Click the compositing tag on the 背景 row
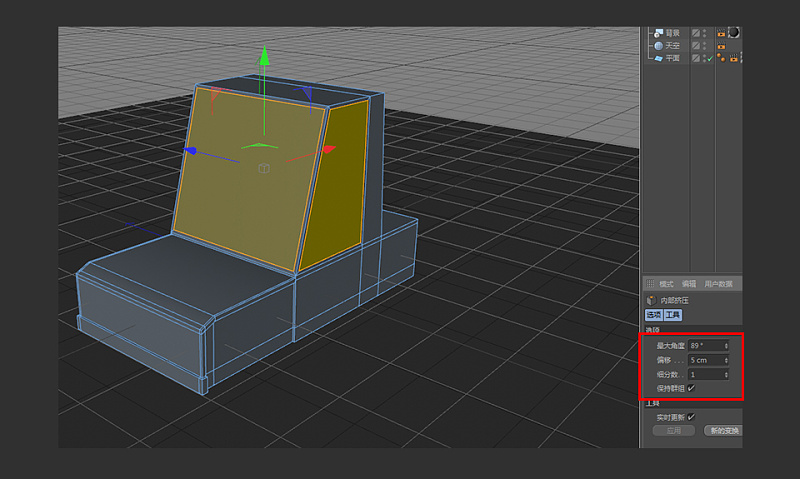The width and height of the screenshot is (800, 479). (x=721, y=33)
